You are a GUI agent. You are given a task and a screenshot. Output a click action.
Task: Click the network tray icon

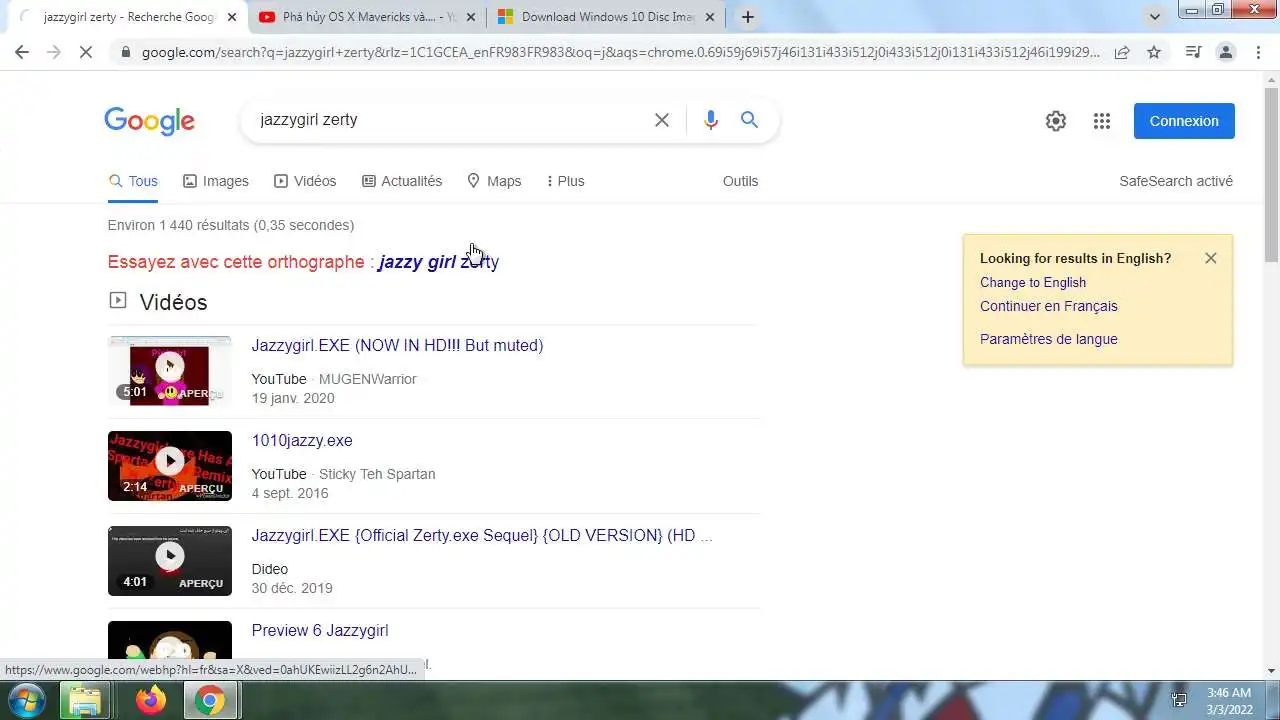point(1179,700)
